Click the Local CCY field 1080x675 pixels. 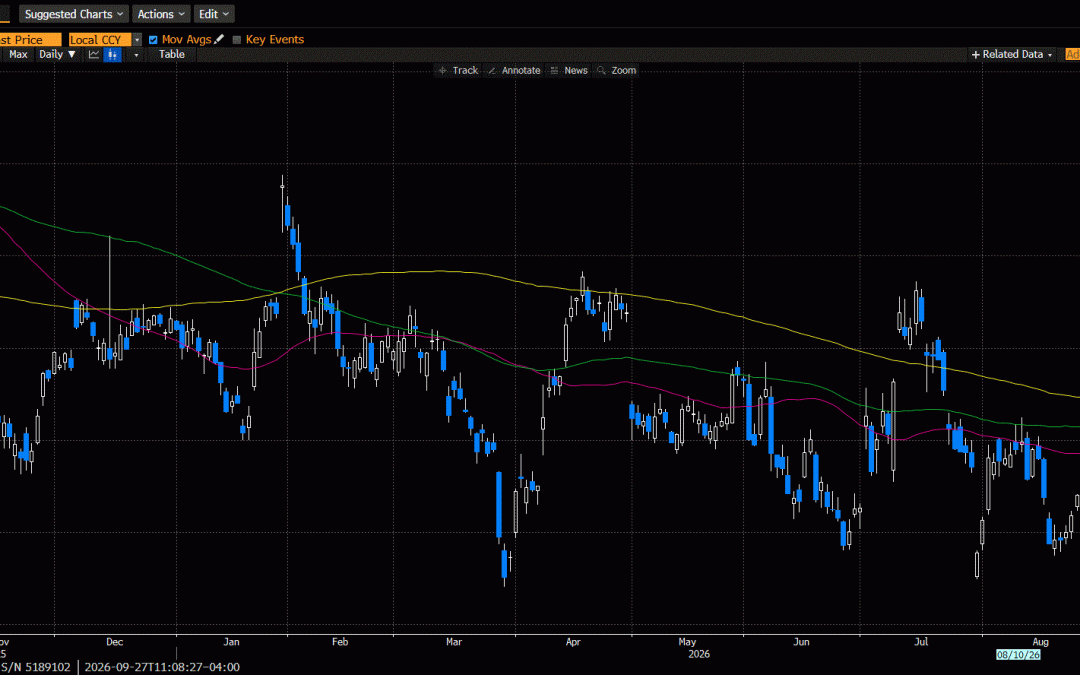pos(100,40)
